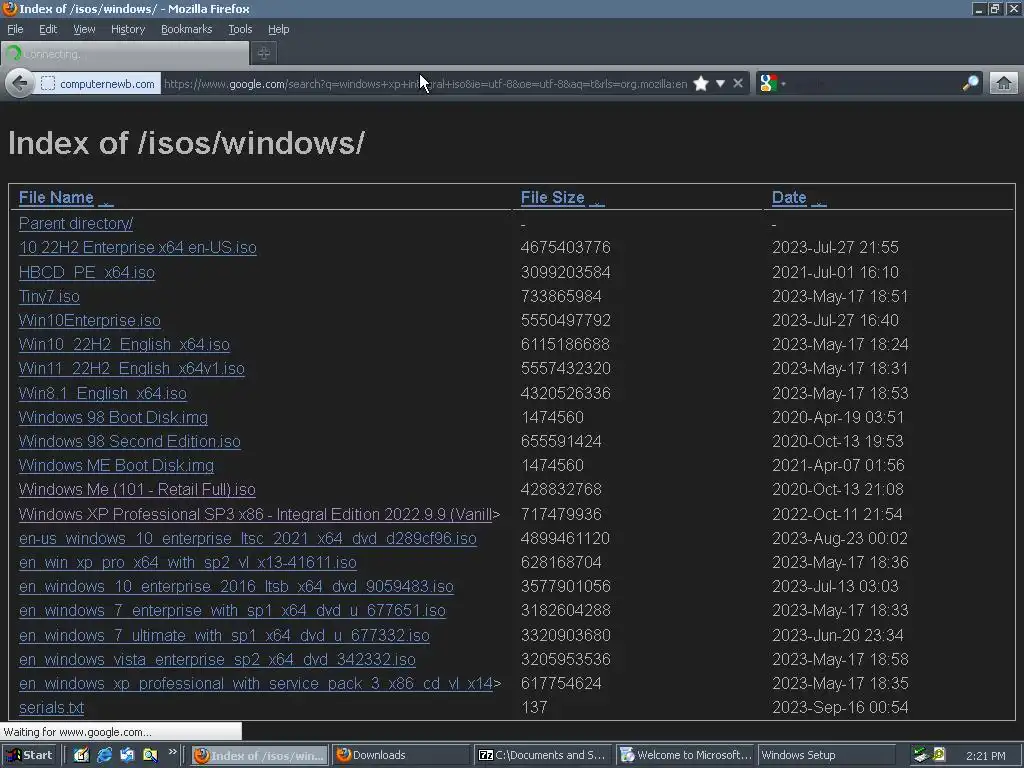Switch to the 7-Zip C:\Documents taskbar window
This screenshot has height=768, width=1024.
[542, 755]
